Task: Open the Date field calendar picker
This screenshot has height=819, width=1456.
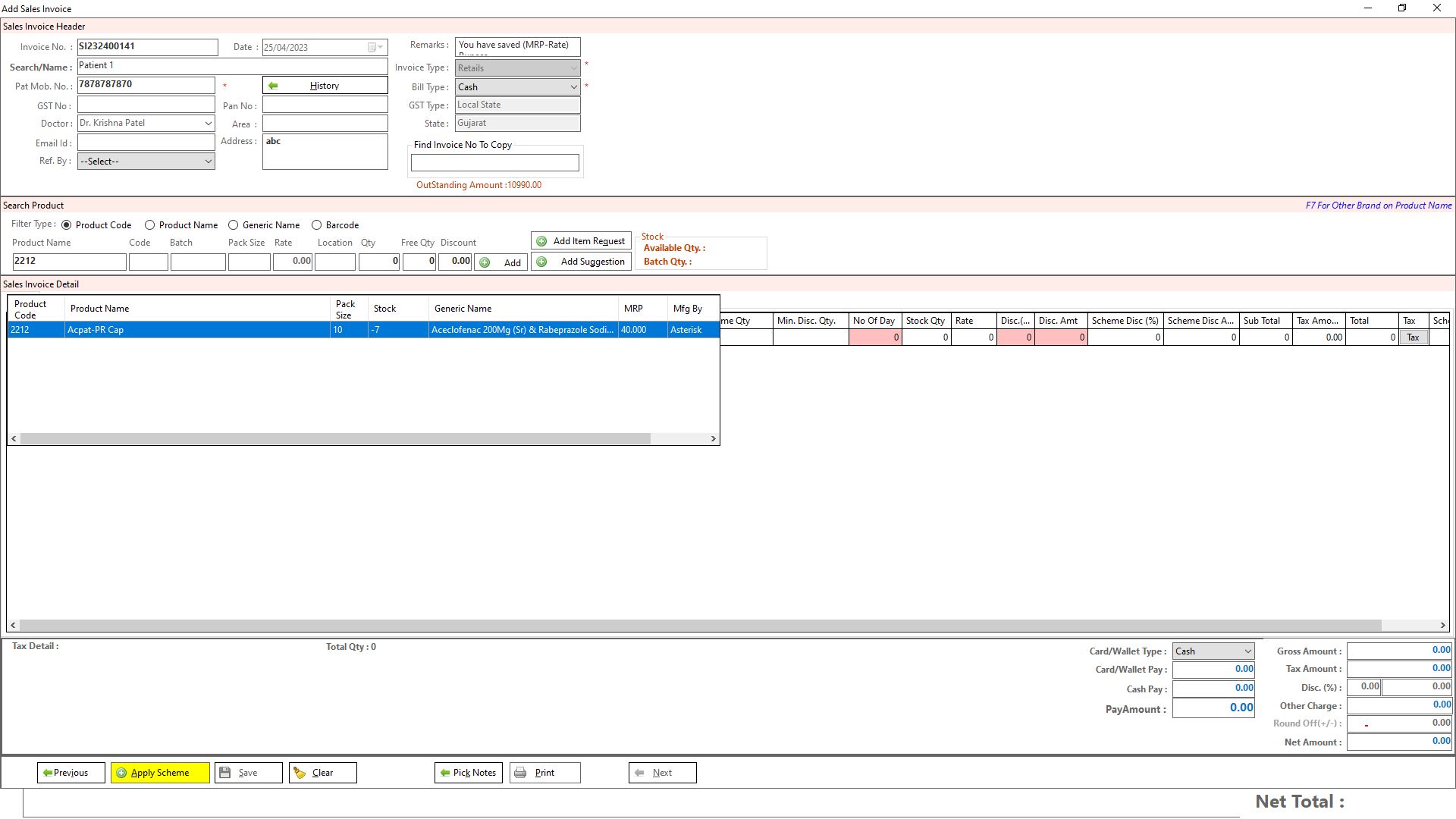Action: point(375,47)
